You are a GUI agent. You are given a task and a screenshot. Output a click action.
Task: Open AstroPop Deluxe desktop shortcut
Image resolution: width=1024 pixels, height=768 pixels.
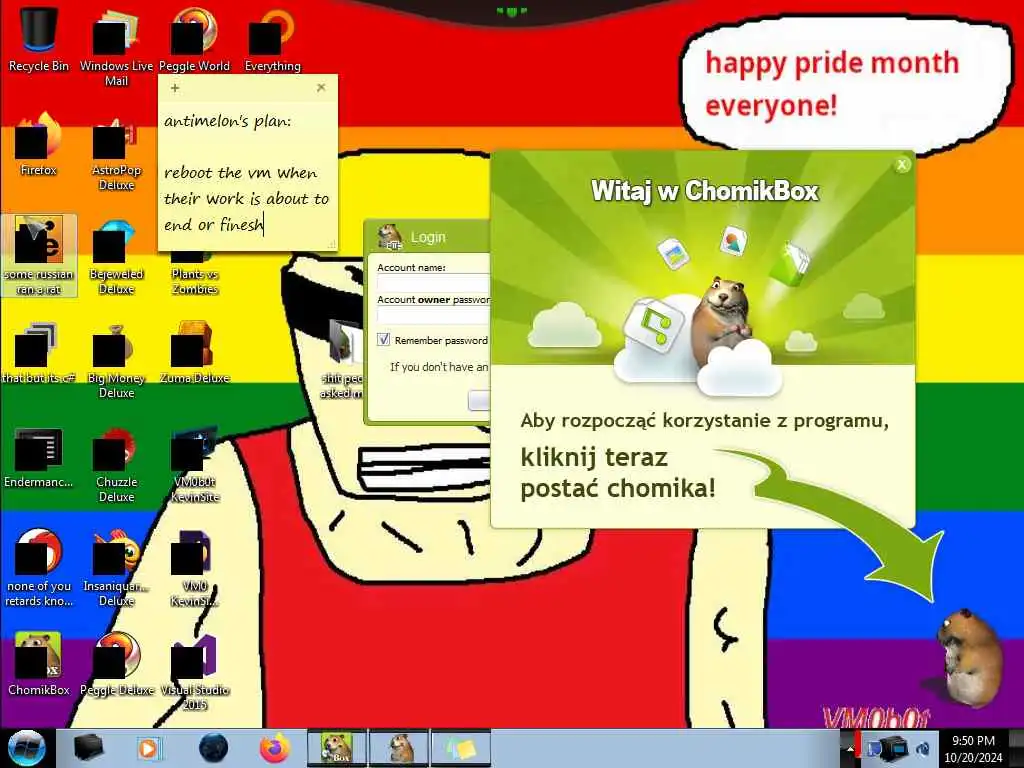(116, 152)
